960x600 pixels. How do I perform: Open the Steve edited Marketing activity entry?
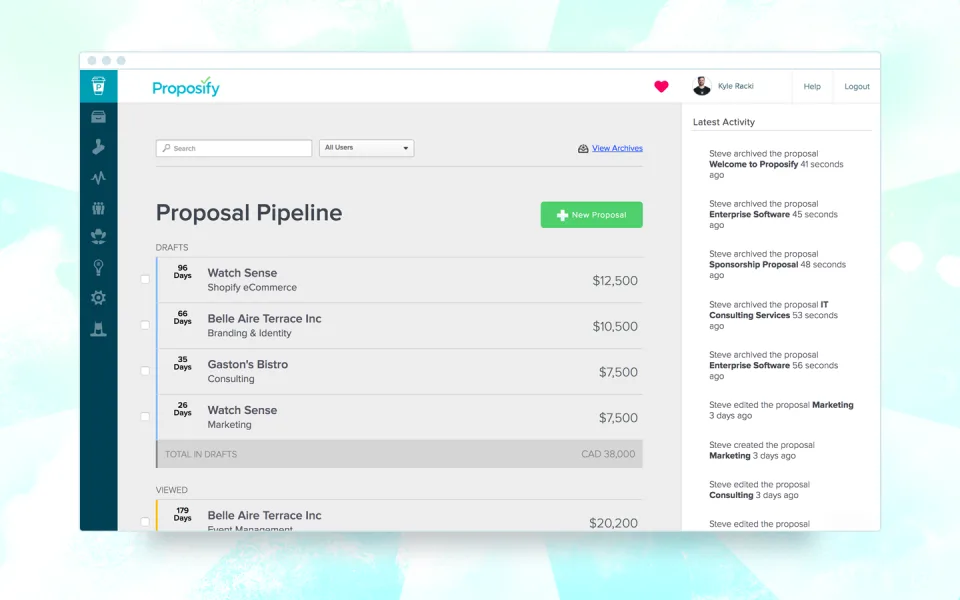click(781, 410)
